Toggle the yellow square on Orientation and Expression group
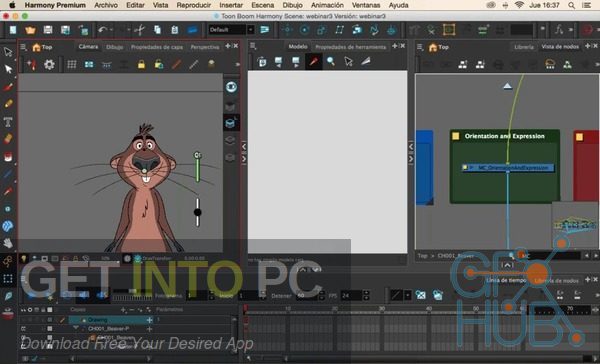Screen dimensions: 600x364 [x=455, y=136]
